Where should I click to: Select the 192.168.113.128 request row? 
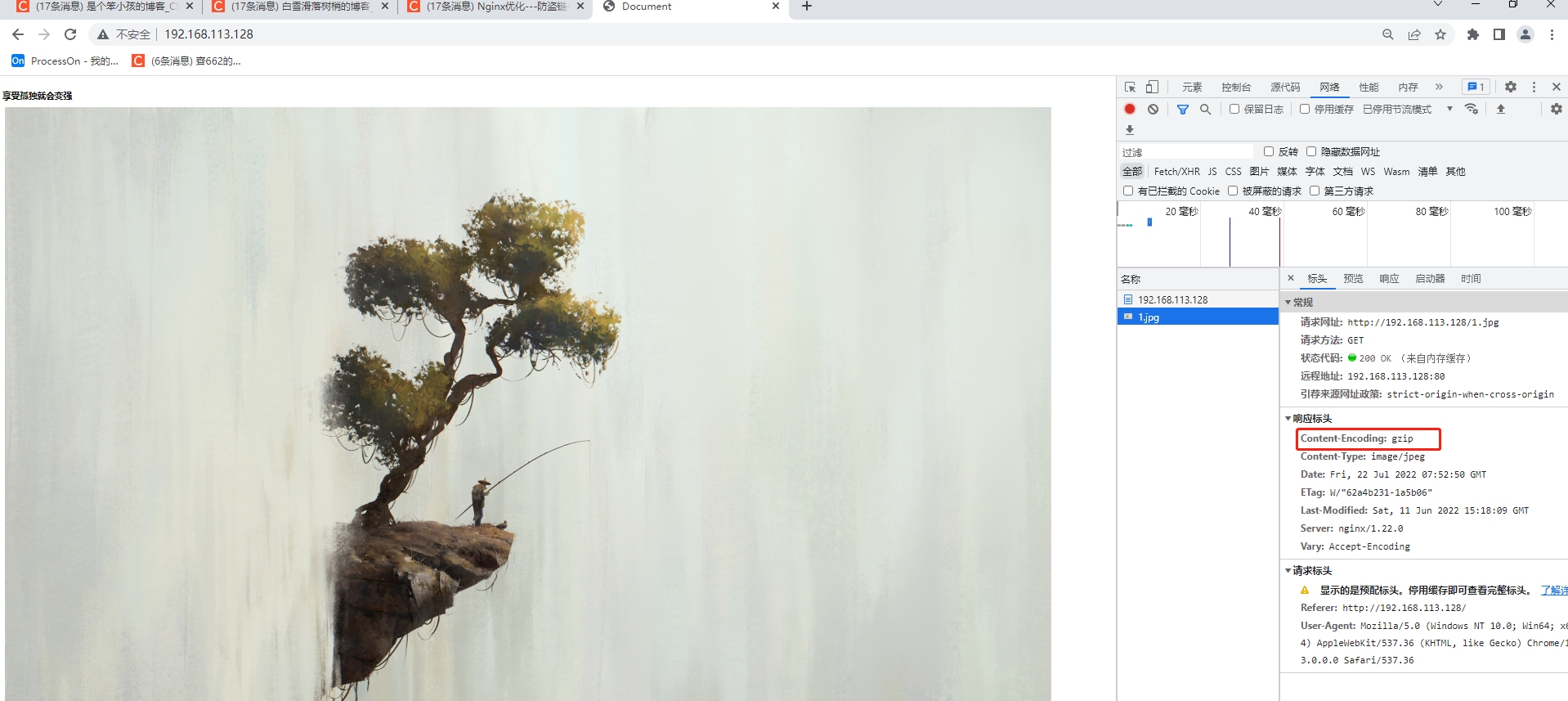(1198, 300)
